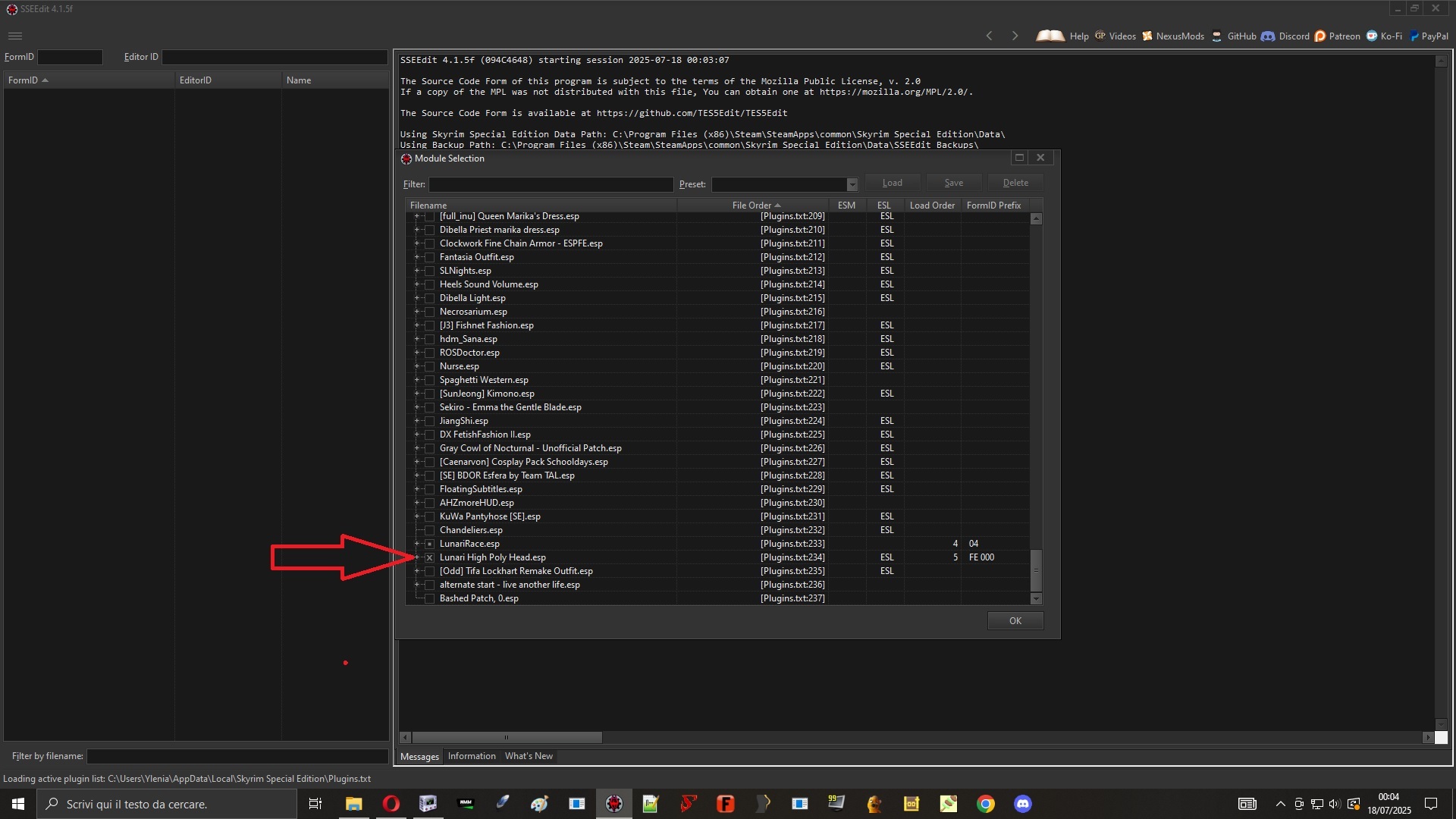Uncheck Lunari High Poly Head.esp
The height and width of the screenshot is (819, 1456).
pyautogui.click(x=430, y=557)
